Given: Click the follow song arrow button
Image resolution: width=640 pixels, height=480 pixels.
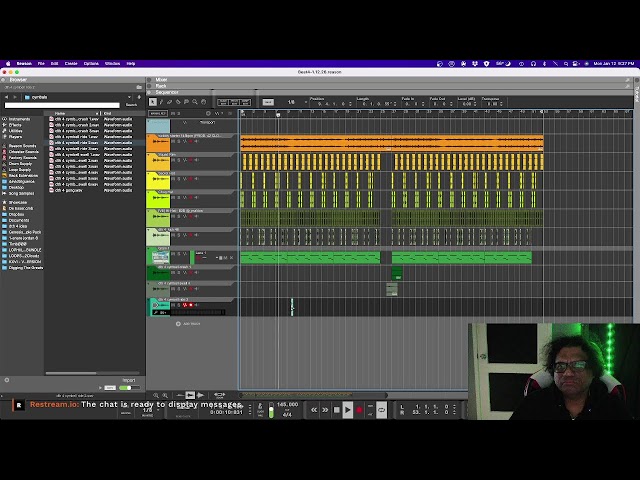Looking at the screenshot, I should (190, 395).
